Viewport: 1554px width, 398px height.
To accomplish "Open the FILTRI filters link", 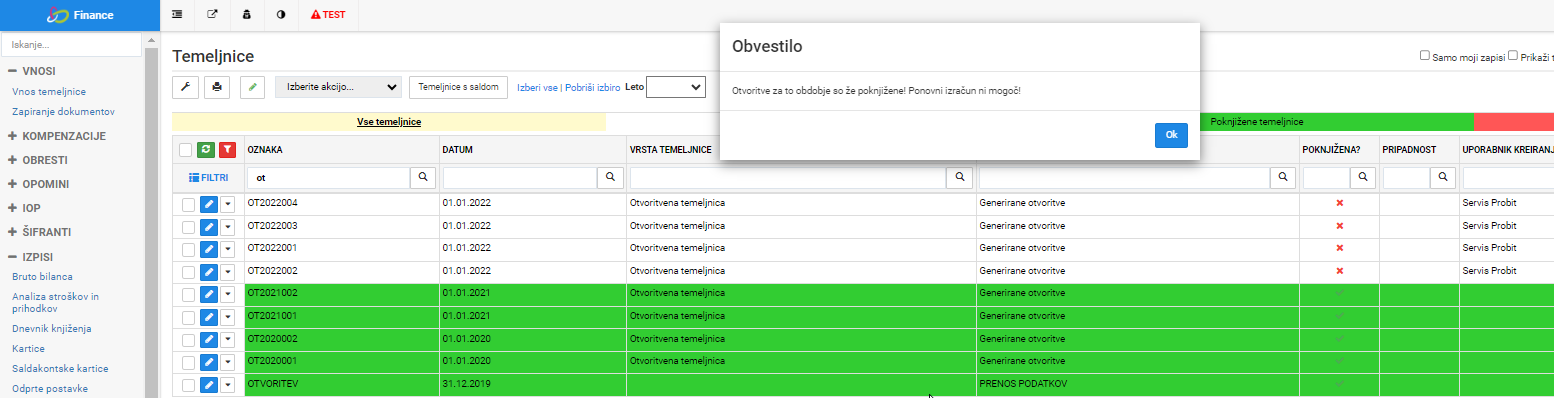I will click(x=208, y=177).
